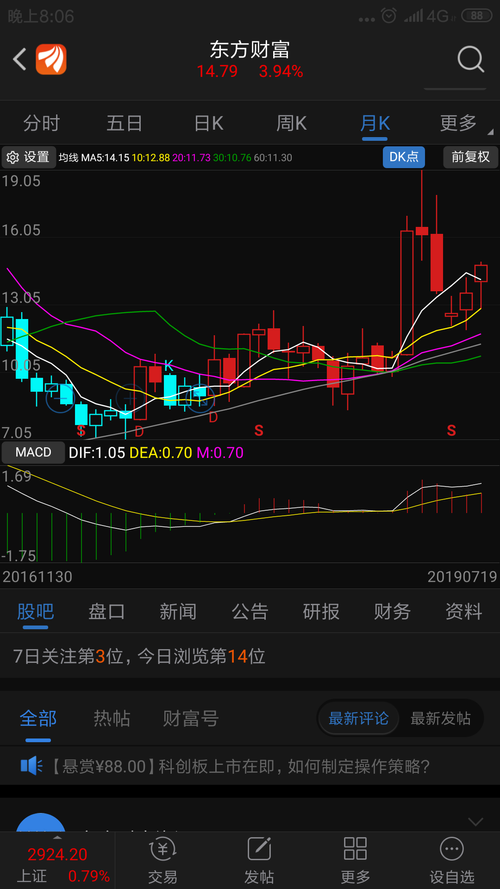Open the orange Eastmoney app logo
500x889 pixels.
point(51,60)
